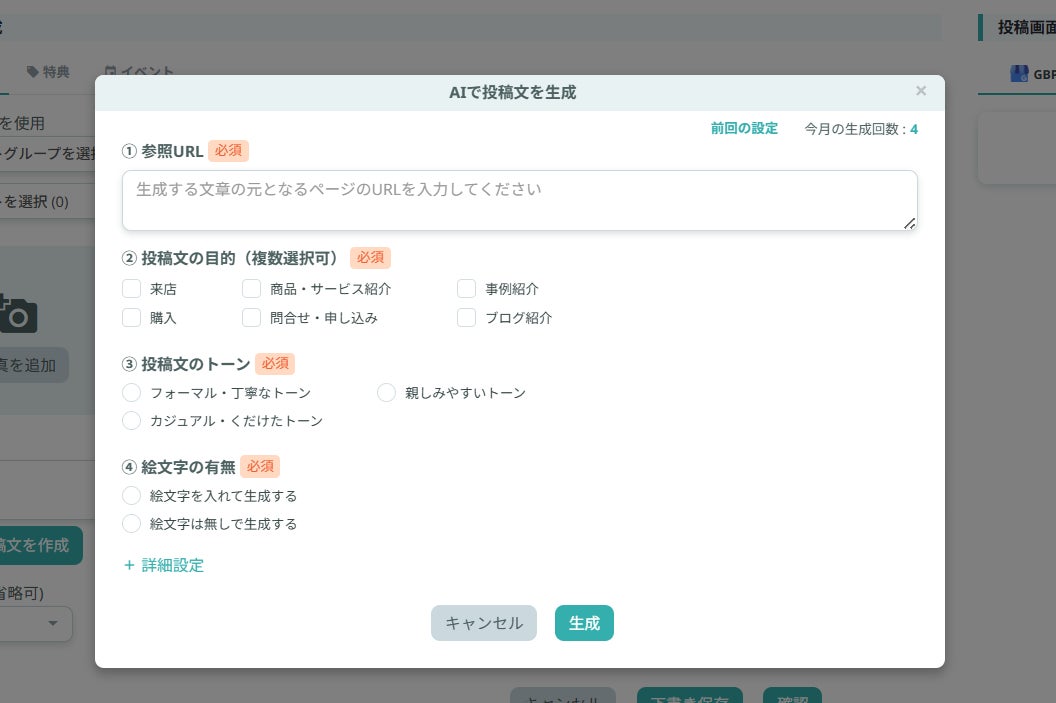Check the 問合せ・申し込み checkbox
The image size is (1056, 703).
pyautogui.click(x=251, y=317)
